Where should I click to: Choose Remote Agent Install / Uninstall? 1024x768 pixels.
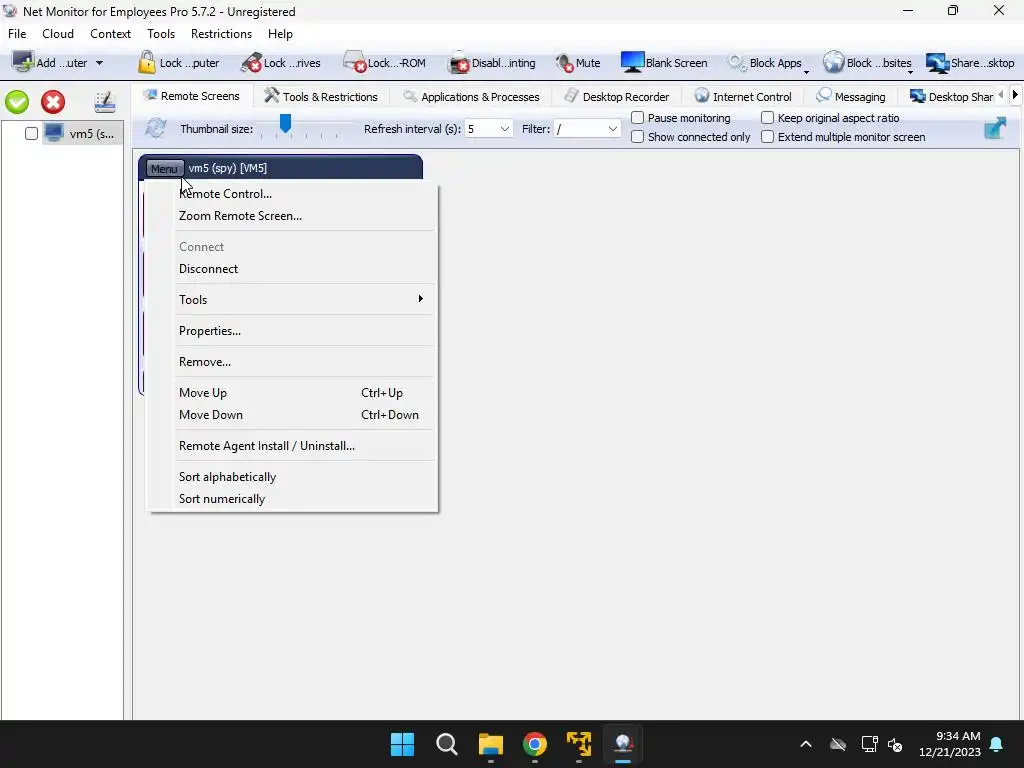pyautogui.click(x=291, y=445)
